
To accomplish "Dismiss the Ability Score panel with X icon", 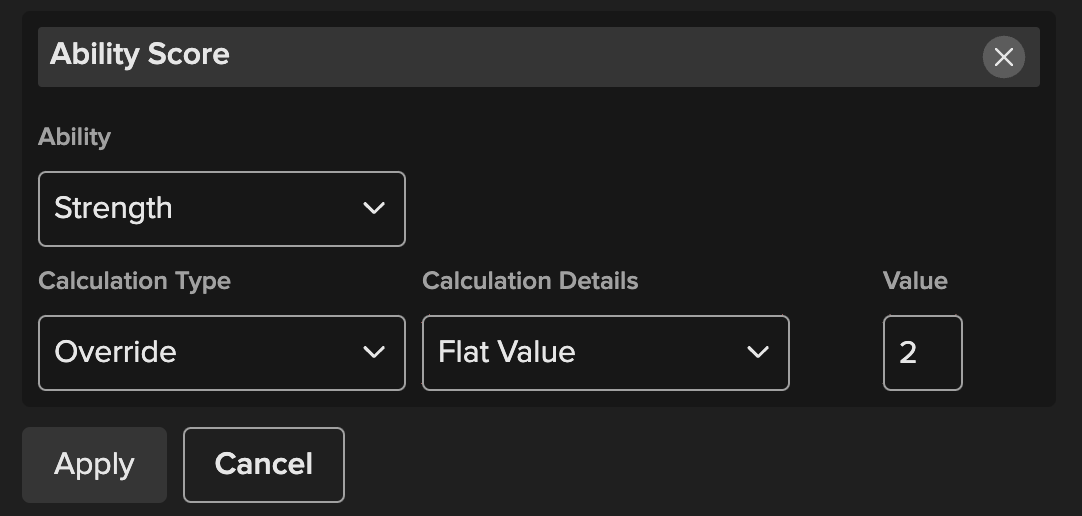I will 1003,57.
